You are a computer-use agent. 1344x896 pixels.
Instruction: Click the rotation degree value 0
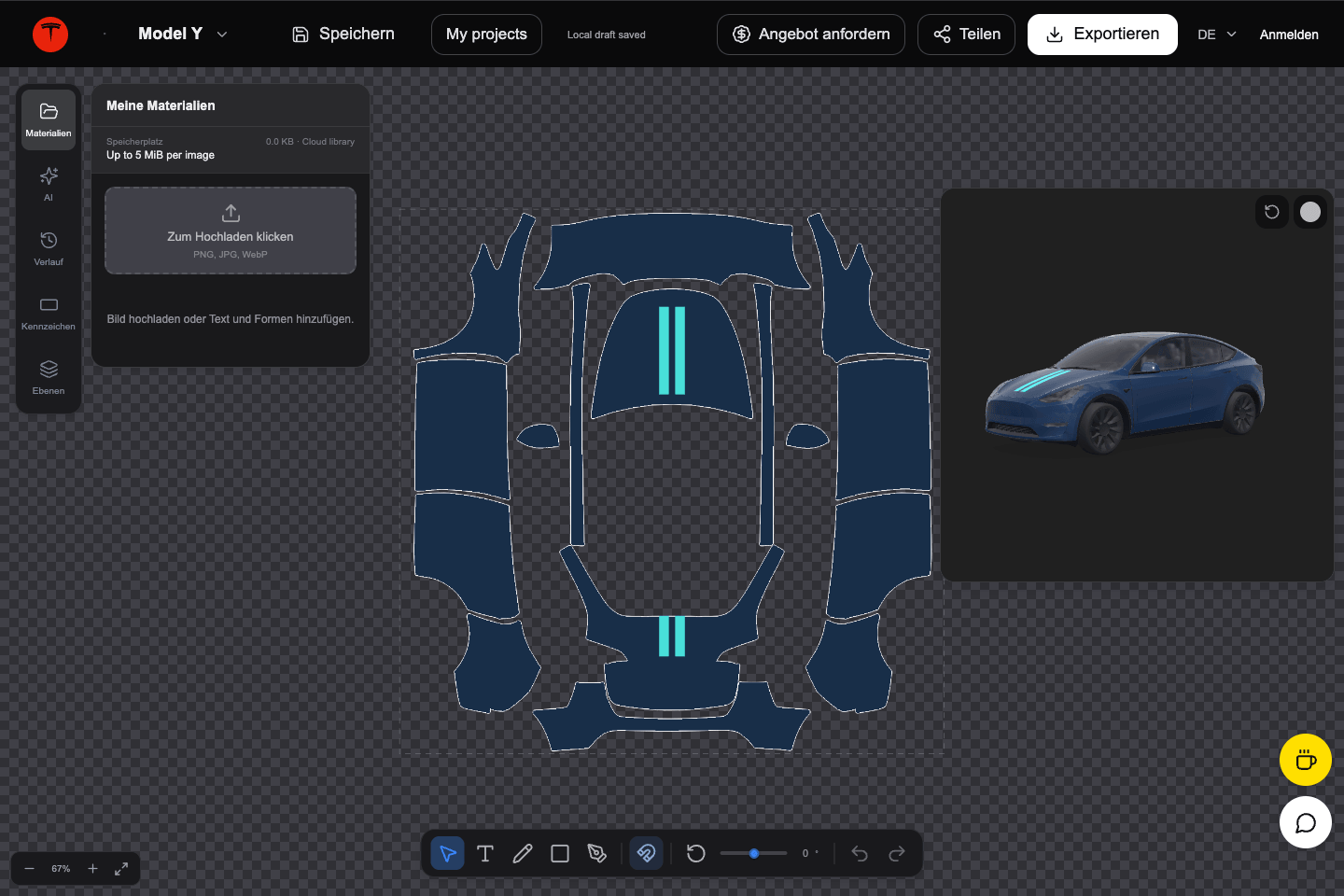pos(805,853)
